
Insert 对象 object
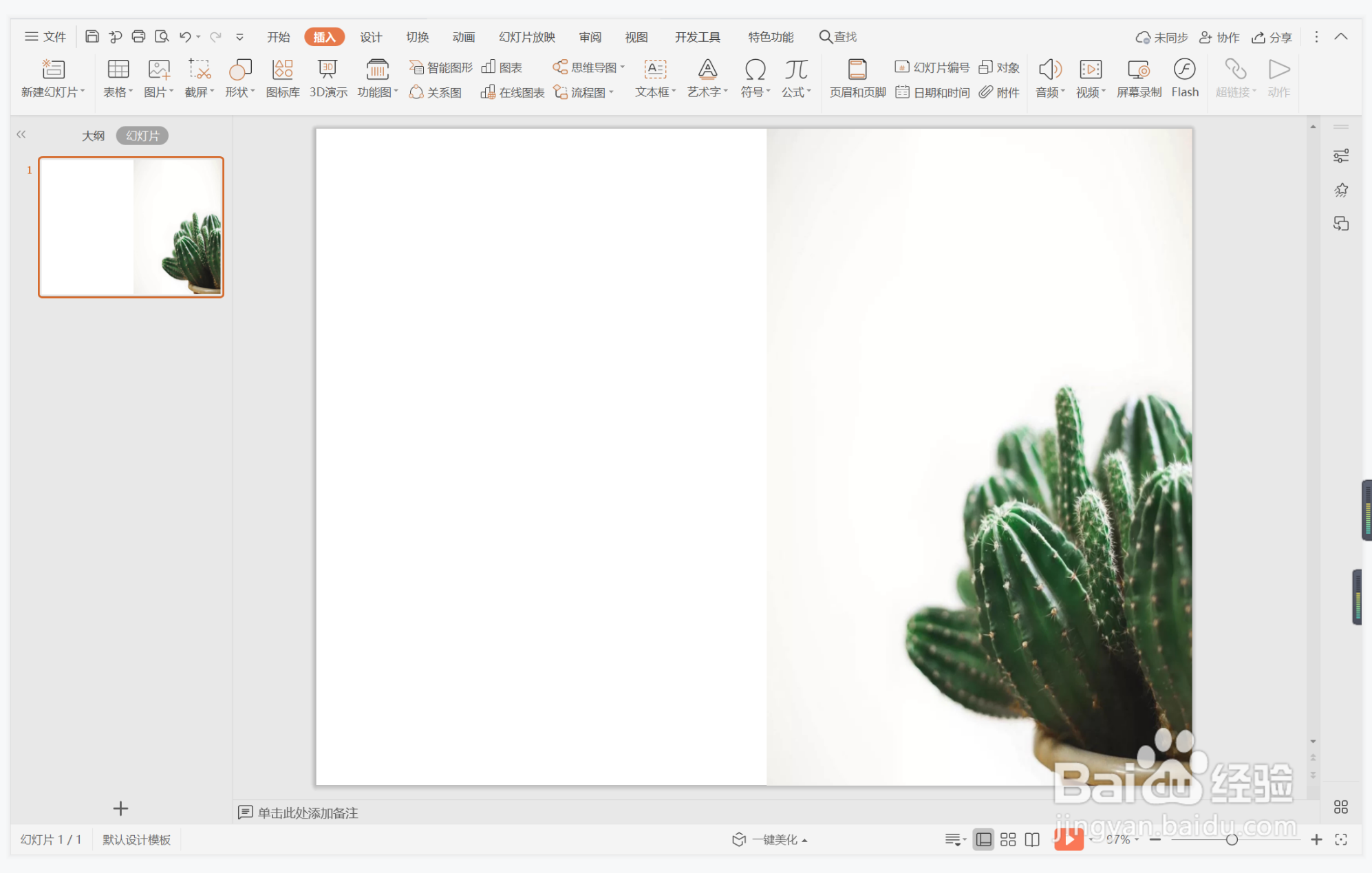tap(999, 67)
